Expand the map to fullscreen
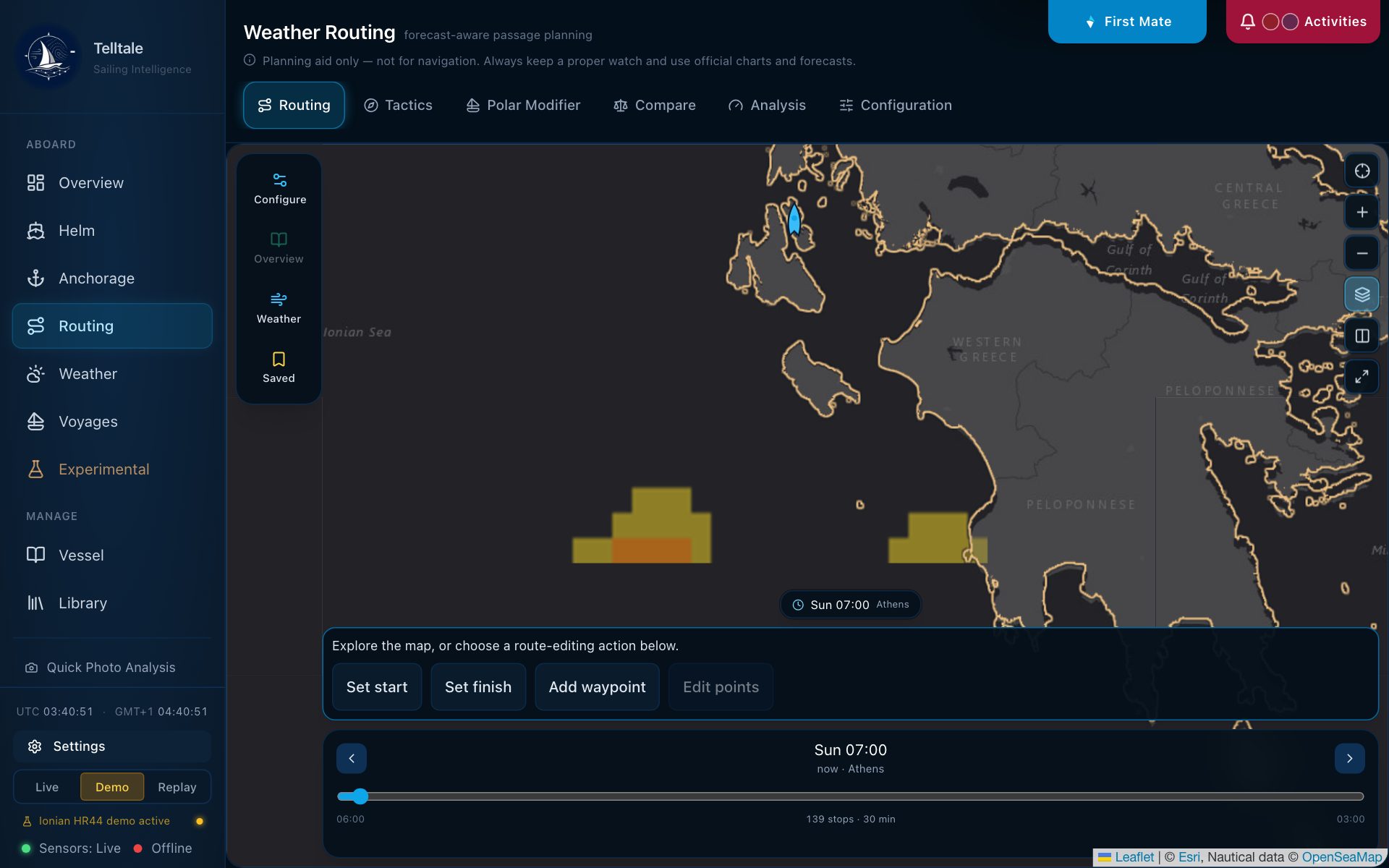 [1362, 377]
